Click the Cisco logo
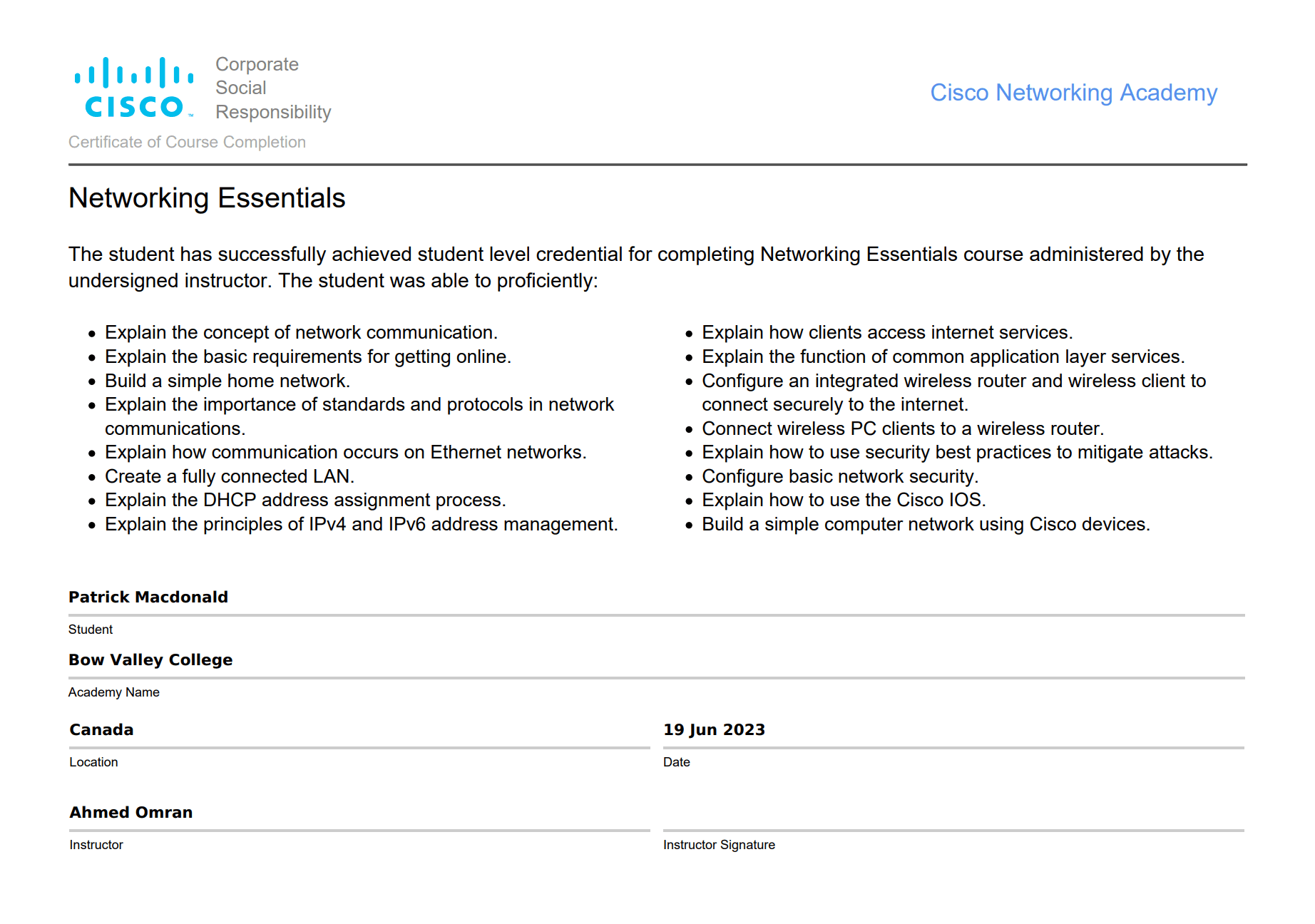The height and width of the screenshot is (924, 1315). [134, 87]
